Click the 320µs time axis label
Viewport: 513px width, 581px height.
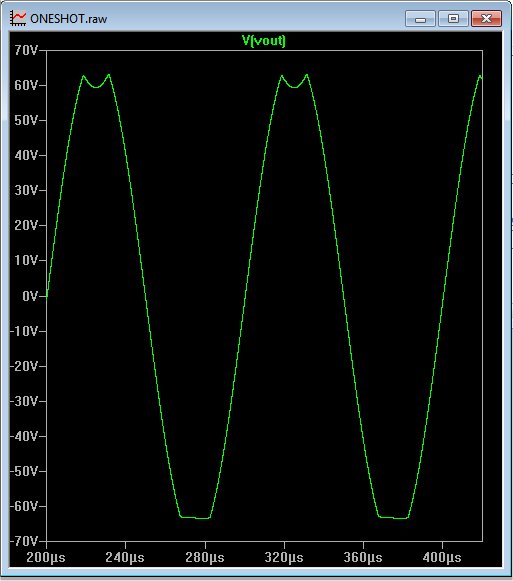284,557
